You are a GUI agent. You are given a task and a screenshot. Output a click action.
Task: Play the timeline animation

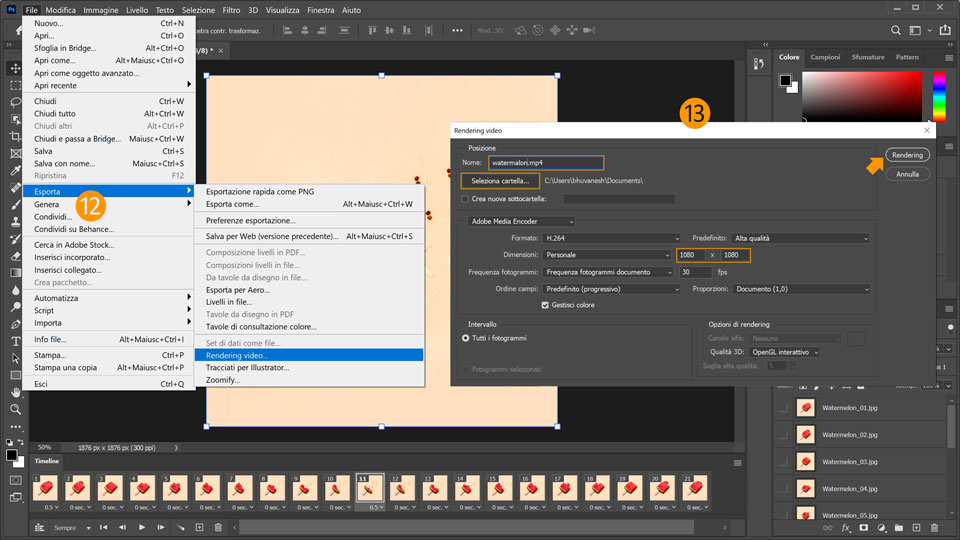[x=142, y=527]
